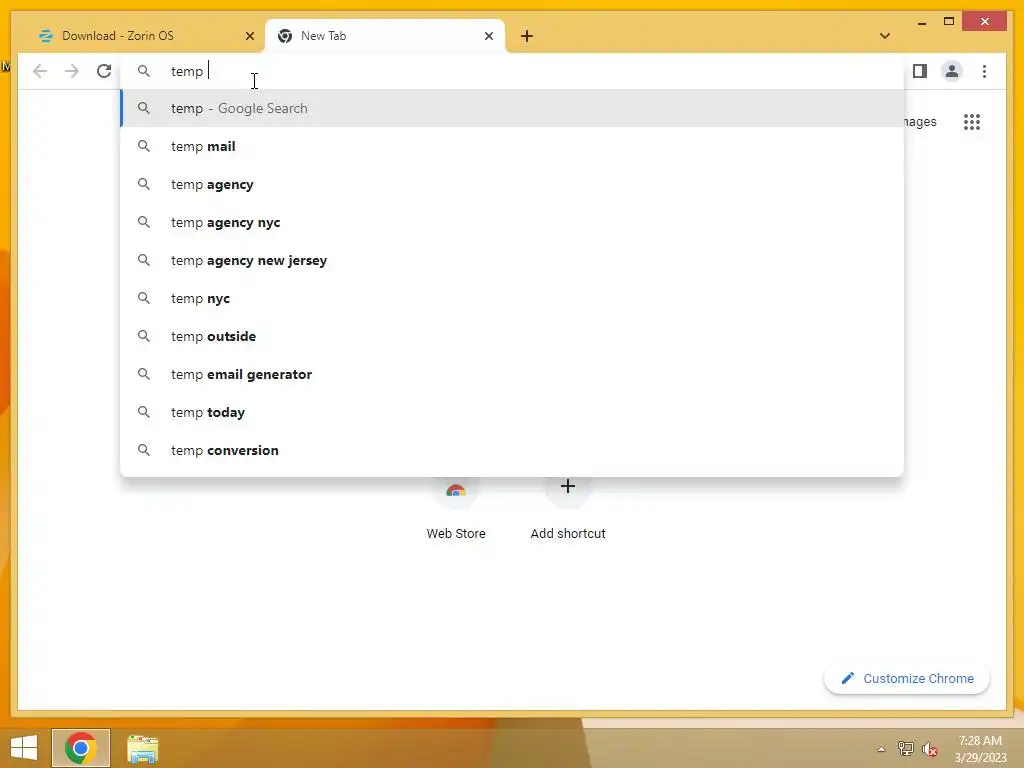Image resolution: width=1024 pixels, height=768 pixels.
Task: Pick temp email generator suggestion
Action: (x=512, y=374)
